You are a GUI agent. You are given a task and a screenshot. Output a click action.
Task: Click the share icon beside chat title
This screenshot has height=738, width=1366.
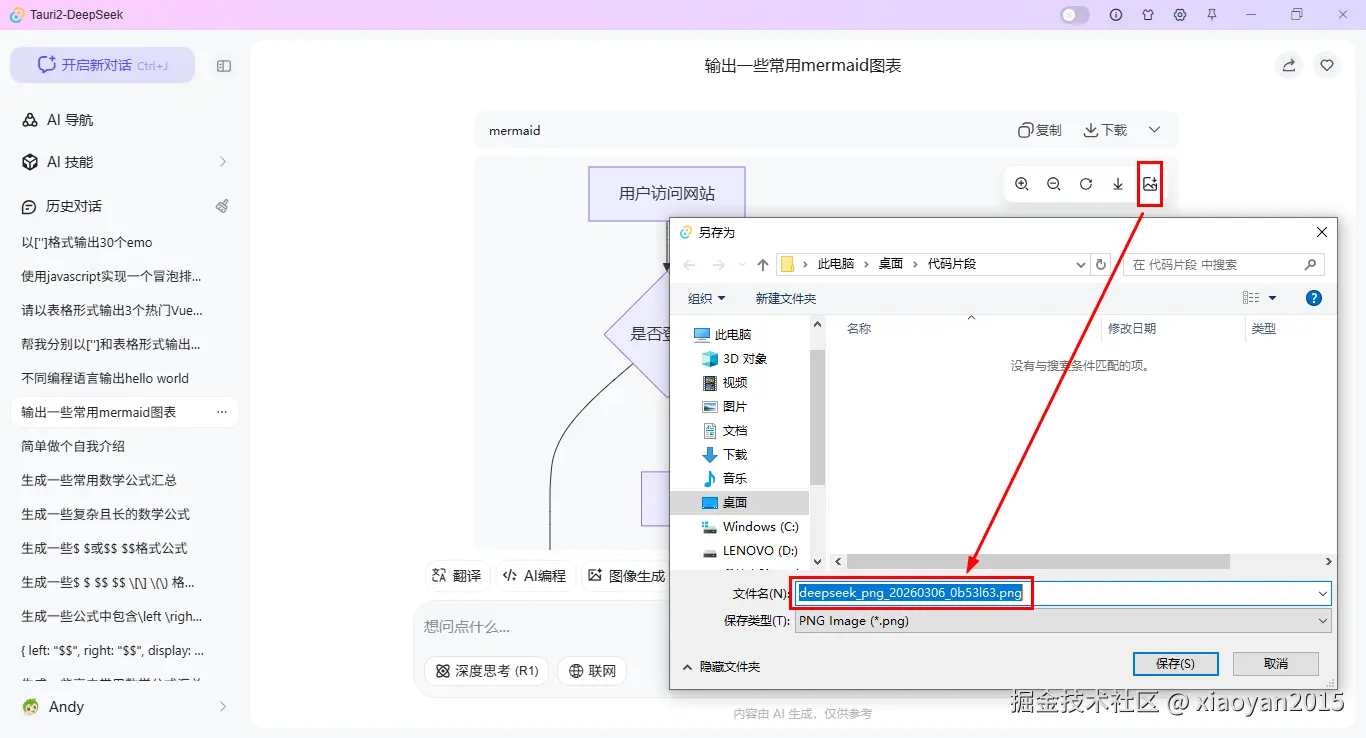(x=1289, y=65)
